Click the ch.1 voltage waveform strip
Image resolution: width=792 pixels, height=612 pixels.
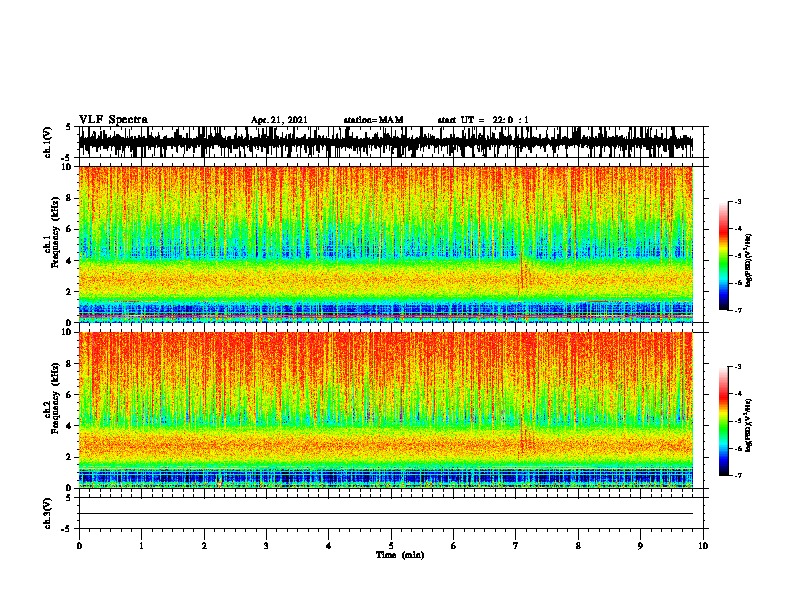[386, 142]
